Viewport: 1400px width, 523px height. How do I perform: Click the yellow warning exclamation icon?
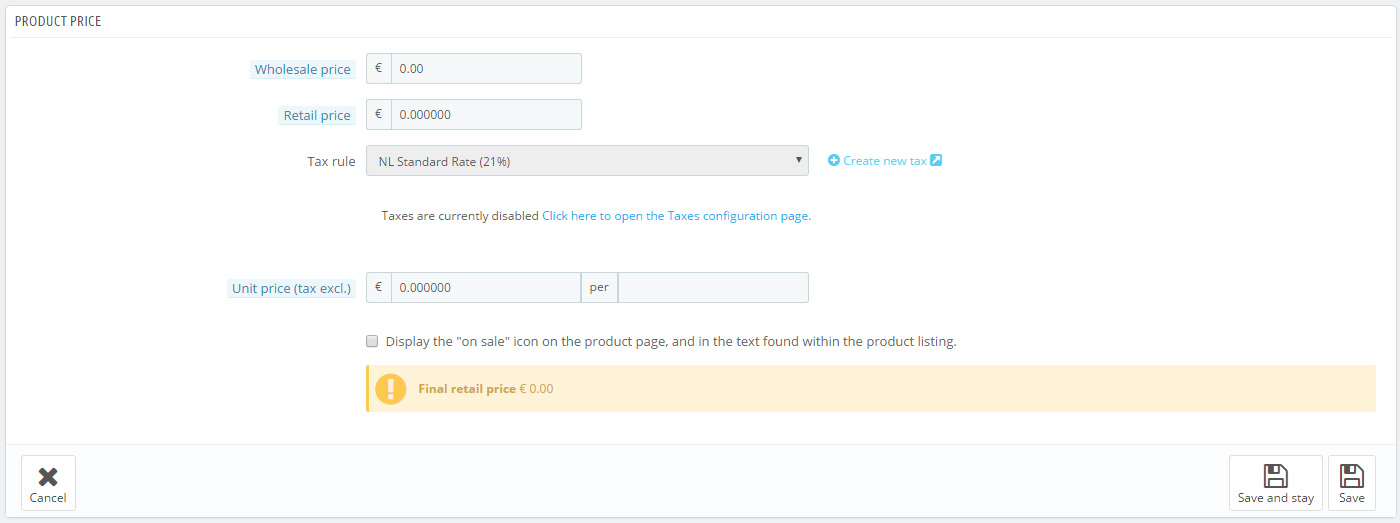pos(390,388)
